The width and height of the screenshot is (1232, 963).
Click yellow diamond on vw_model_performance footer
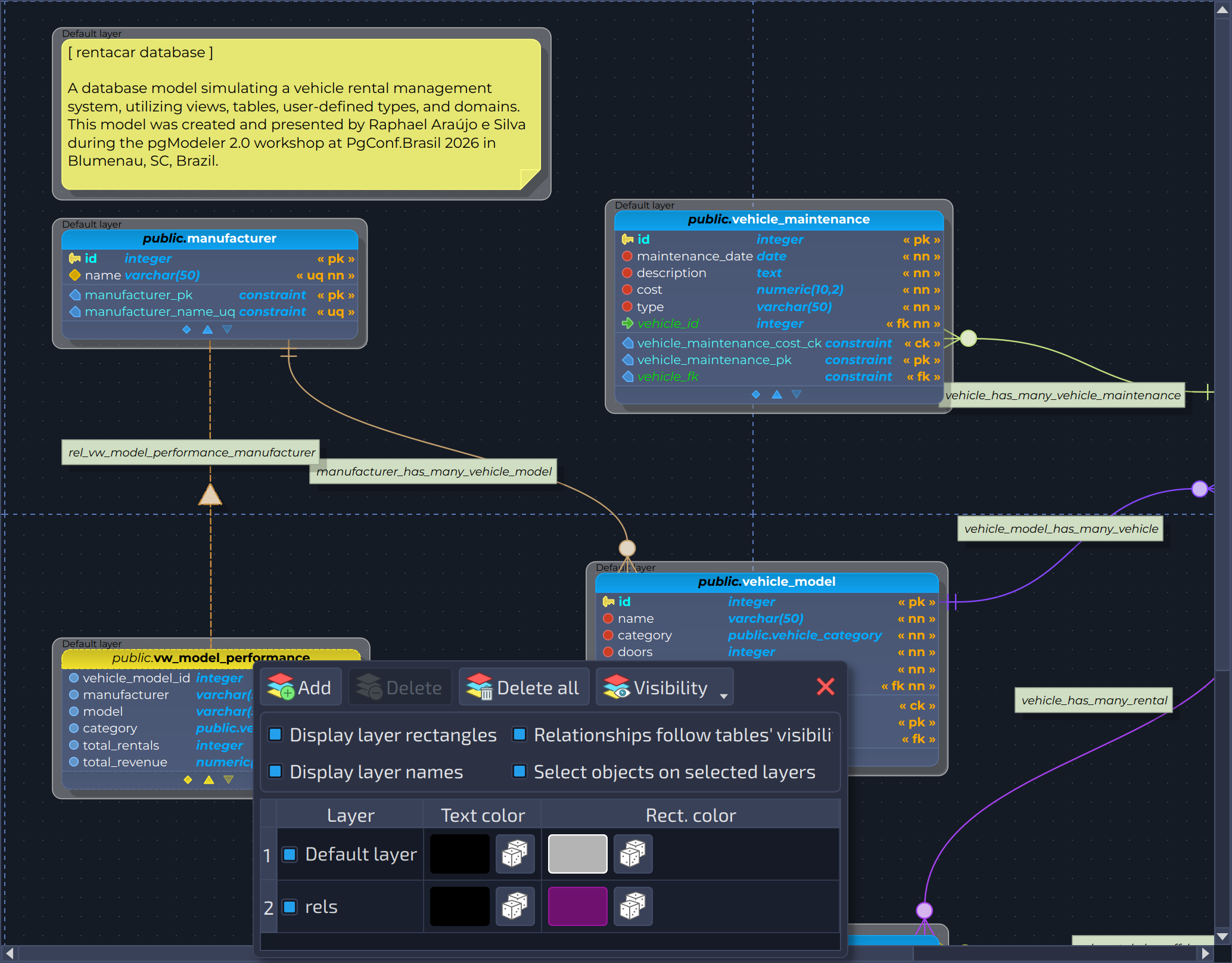click(x=188, y=779)
